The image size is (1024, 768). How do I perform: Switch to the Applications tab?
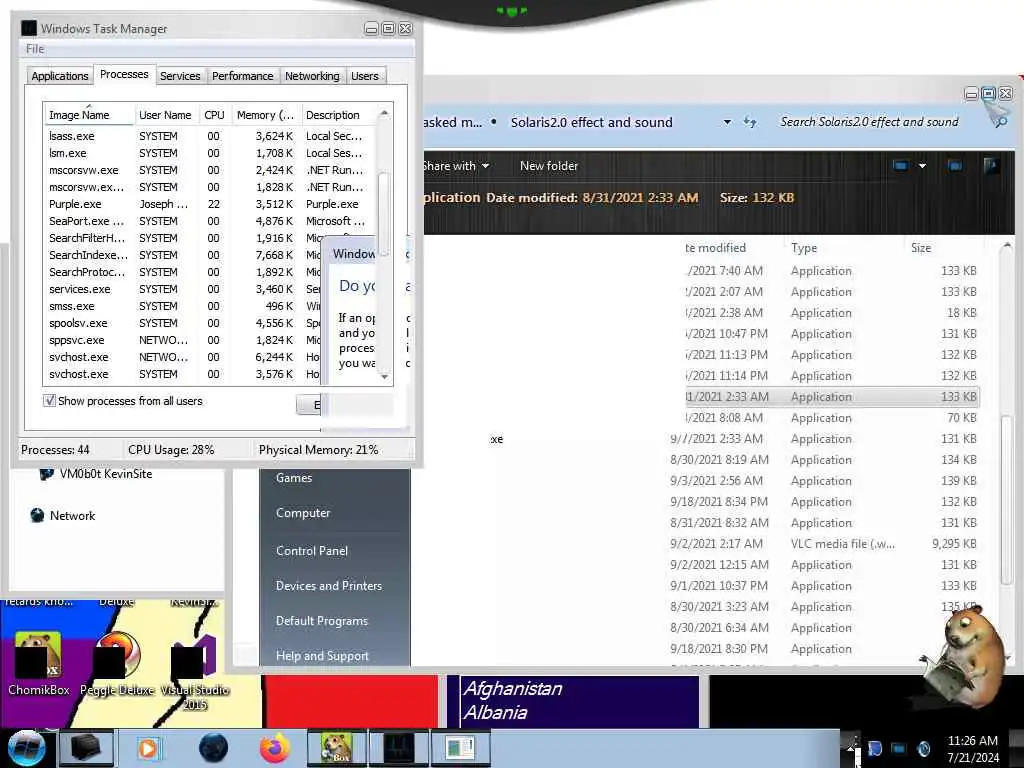point(59,76)
